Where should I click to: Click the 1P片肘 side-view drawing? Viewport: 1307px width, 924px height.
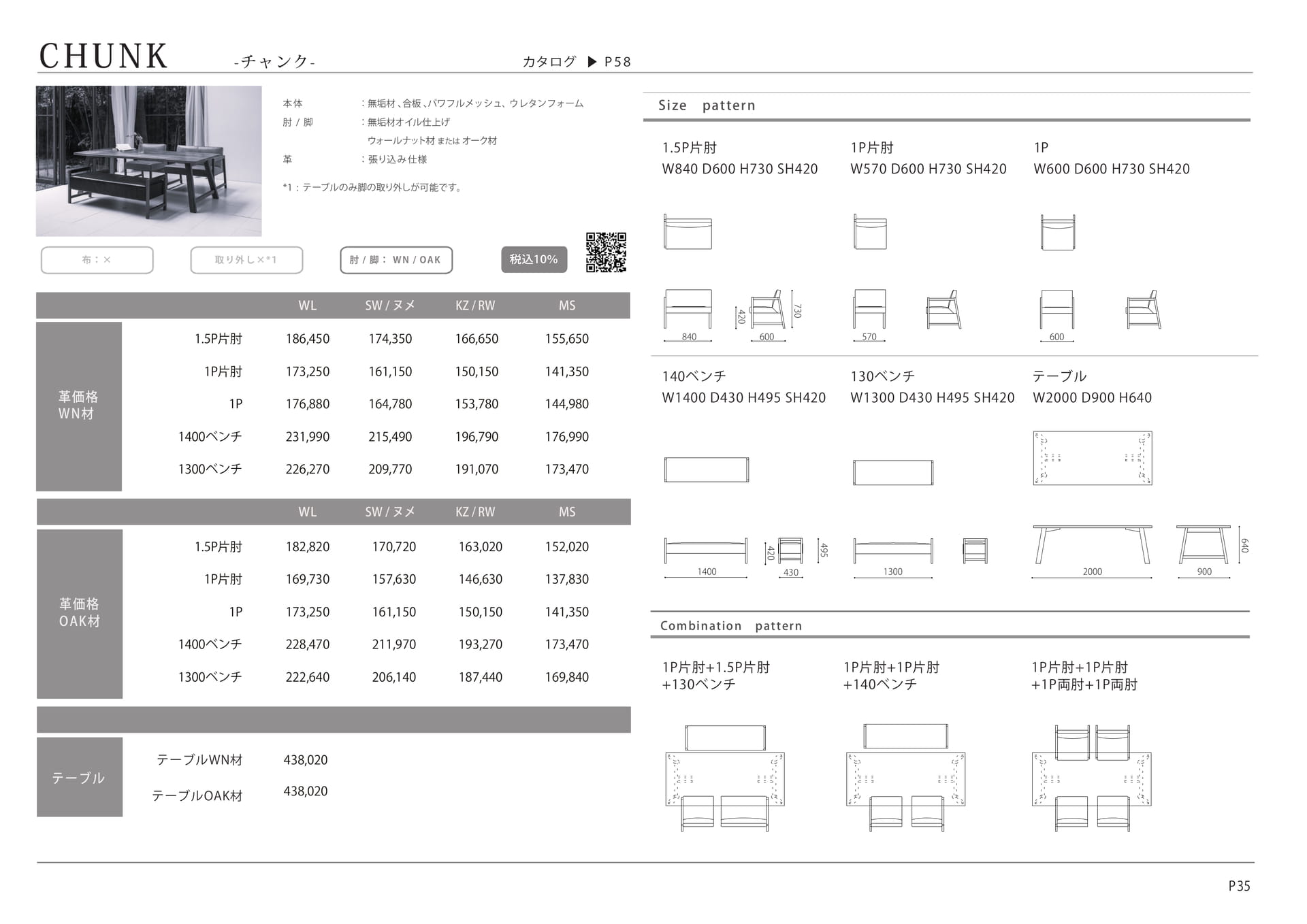944,310
